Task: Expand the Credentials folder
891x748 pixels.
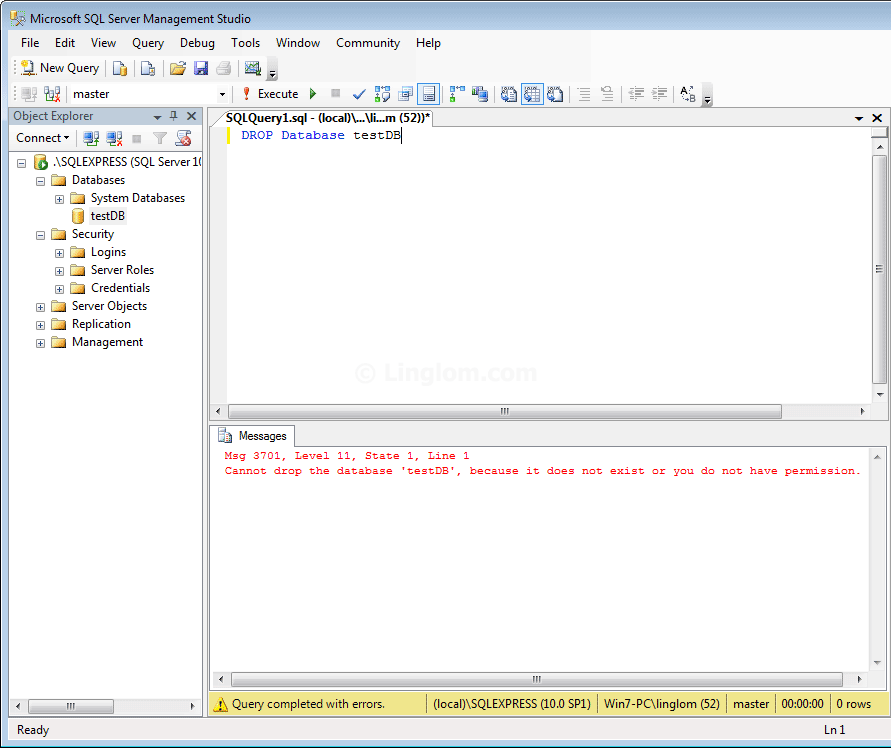Action: coord(59,289)
